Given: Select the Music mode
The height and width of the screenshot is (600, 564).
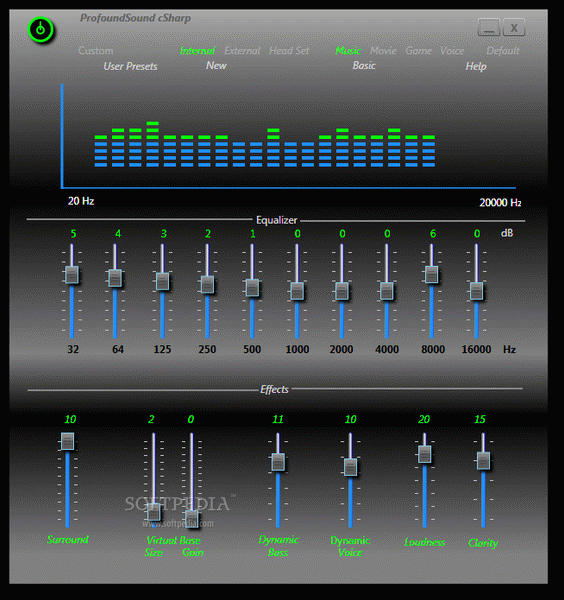Looking at the screenshot, I should tap(348, 51).
